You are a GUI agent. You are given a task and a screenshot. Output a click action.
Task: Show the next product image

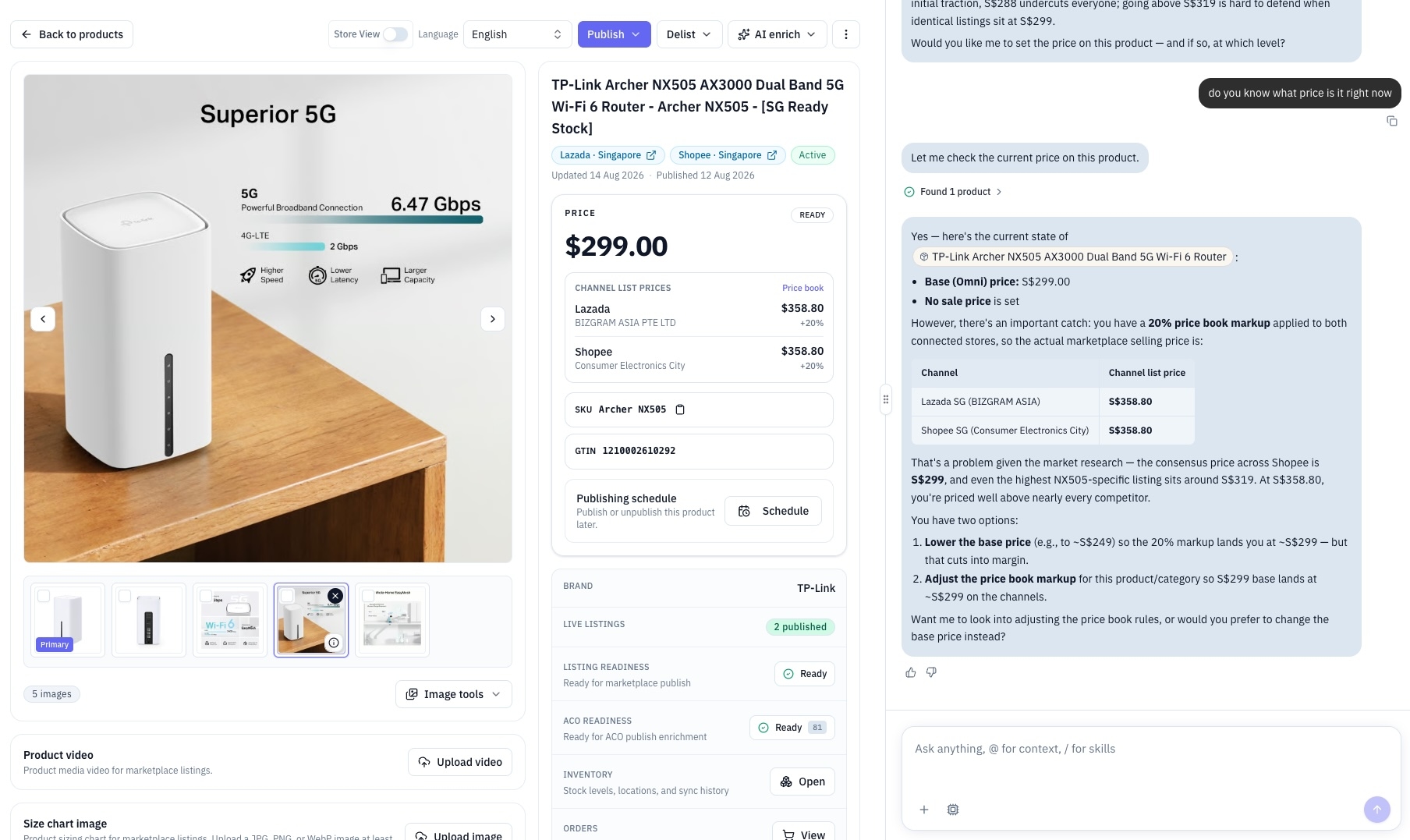point(493,319)
